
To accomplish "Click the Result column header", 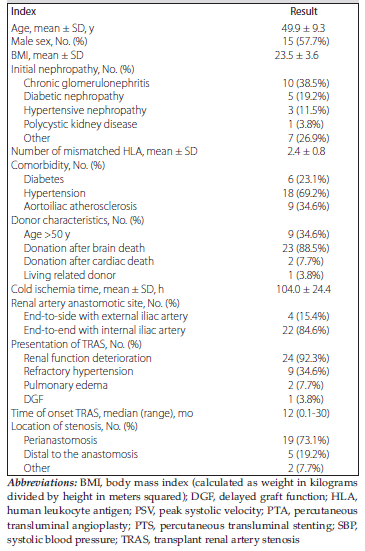I will [304, 12].
